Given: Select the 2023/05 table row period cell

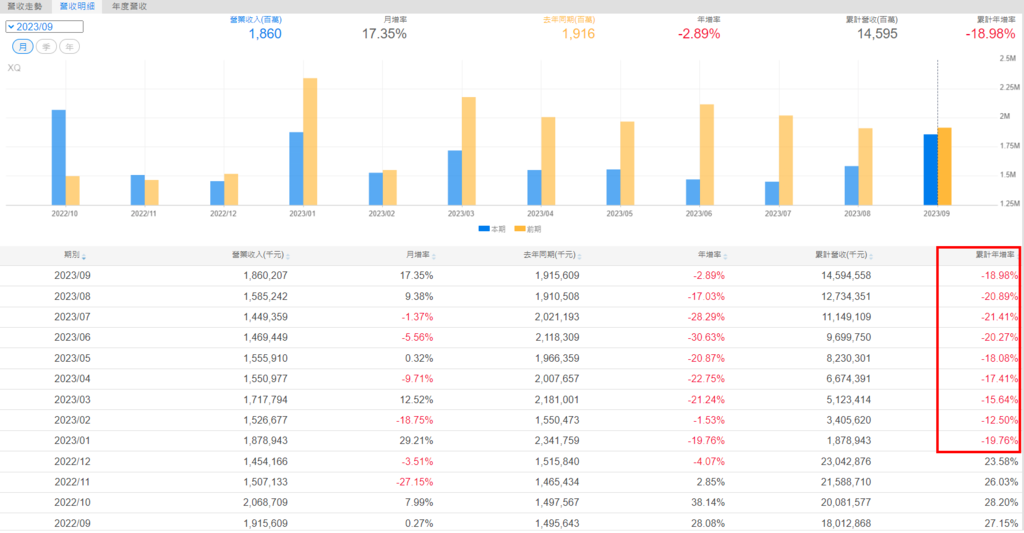Looking at the screenshot, I should point(72,359).
